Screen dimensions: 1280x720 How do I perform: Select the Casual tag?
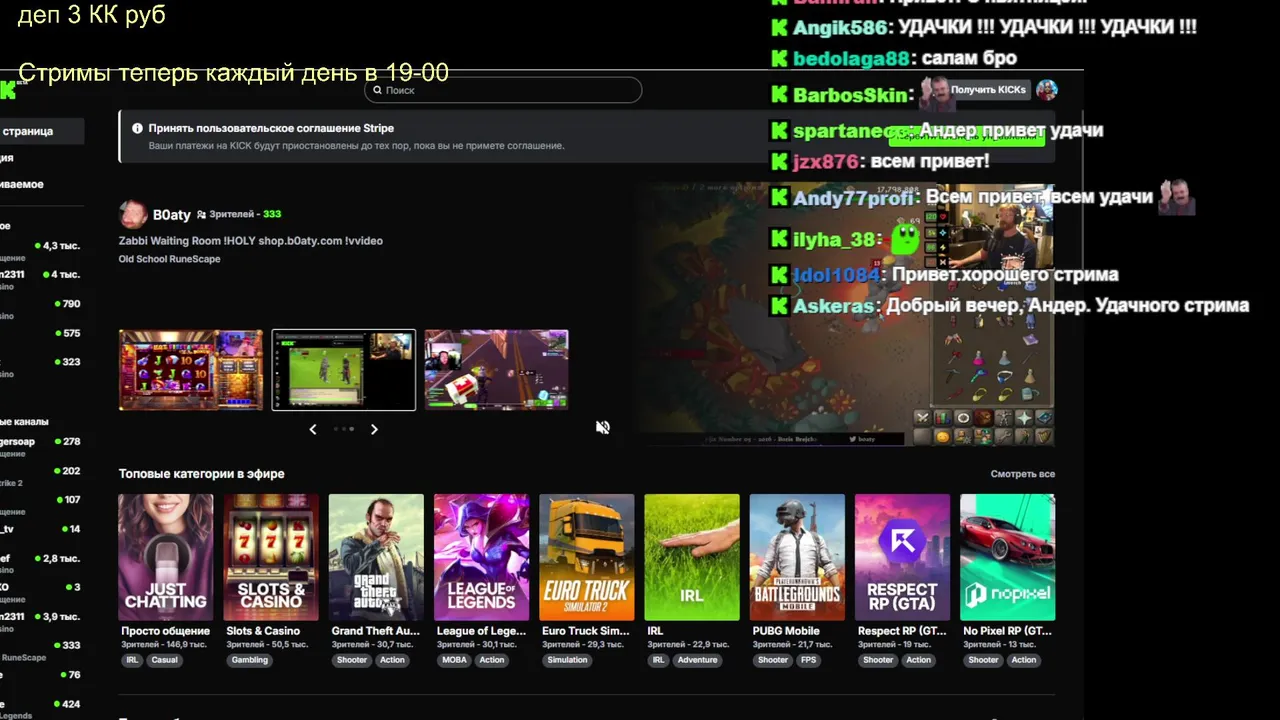click(165, 660)
